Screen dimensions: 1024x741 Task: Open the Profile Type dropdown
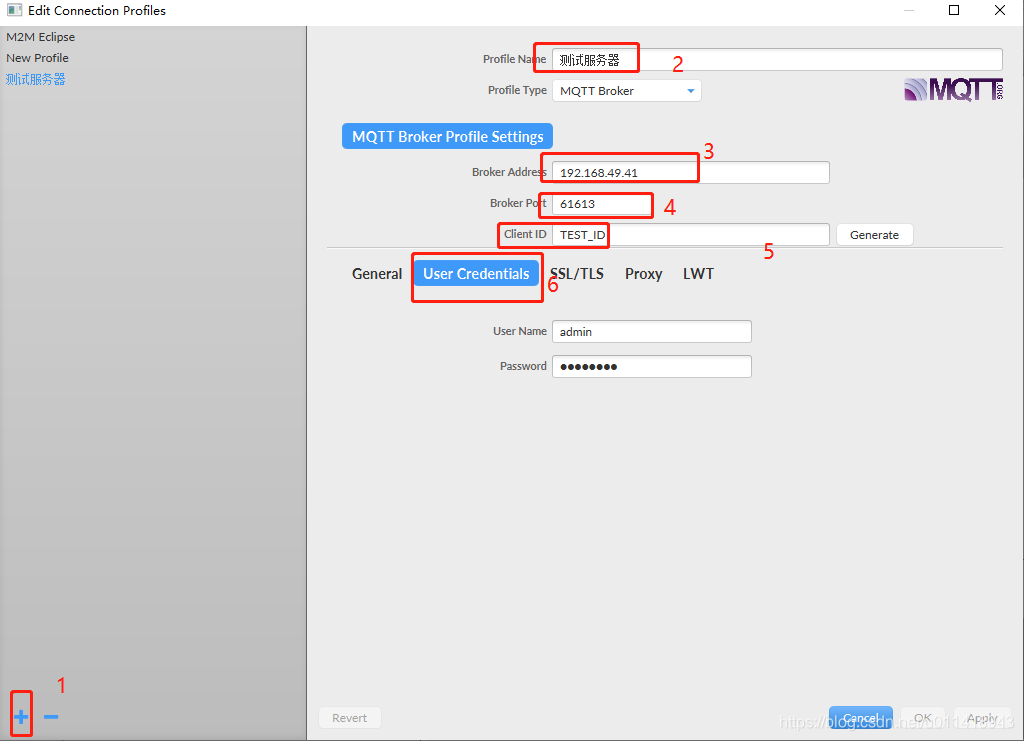point(627,91)
